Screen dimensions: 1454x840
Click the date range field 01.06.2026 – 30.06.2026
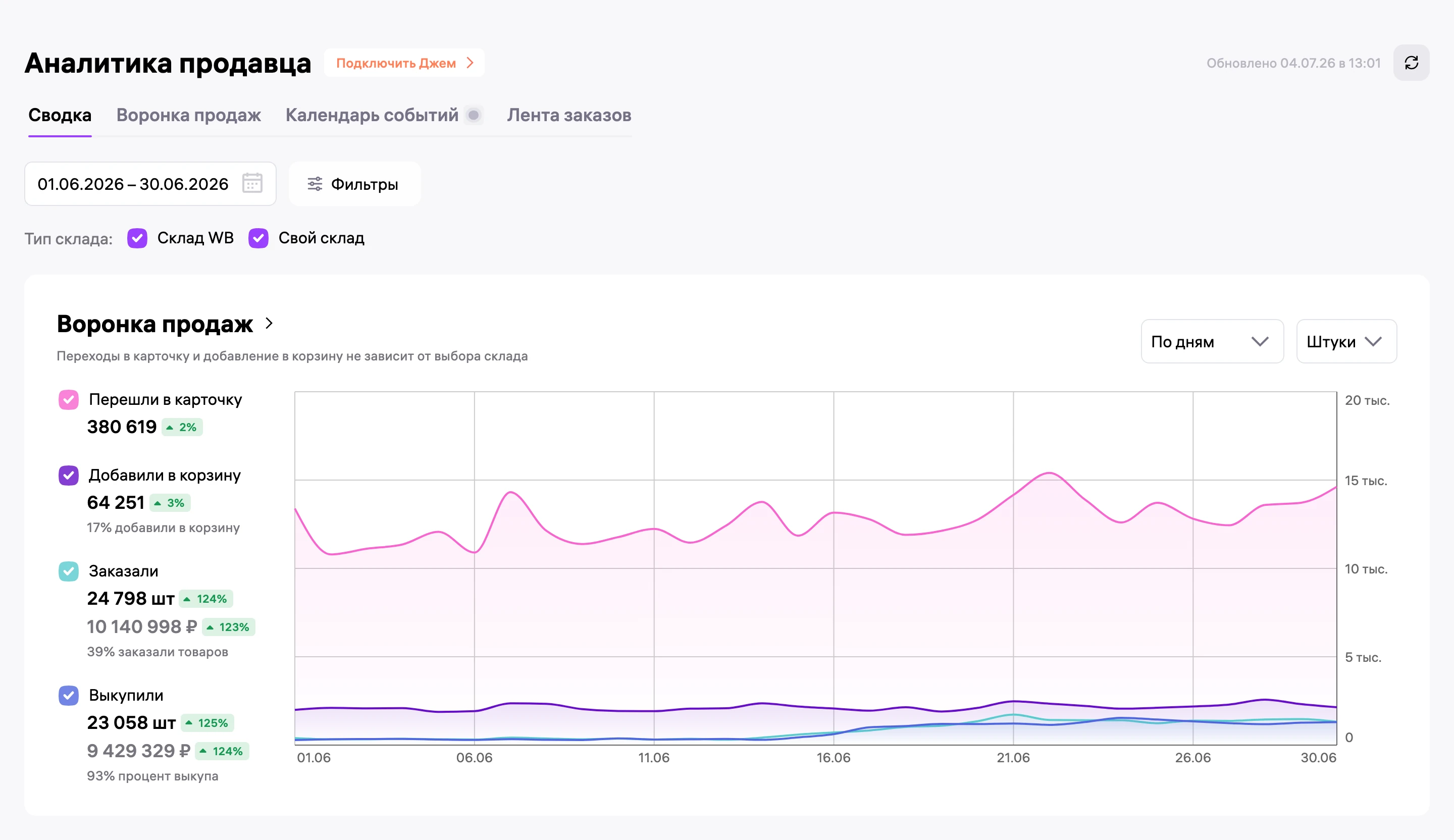(150, 184)
